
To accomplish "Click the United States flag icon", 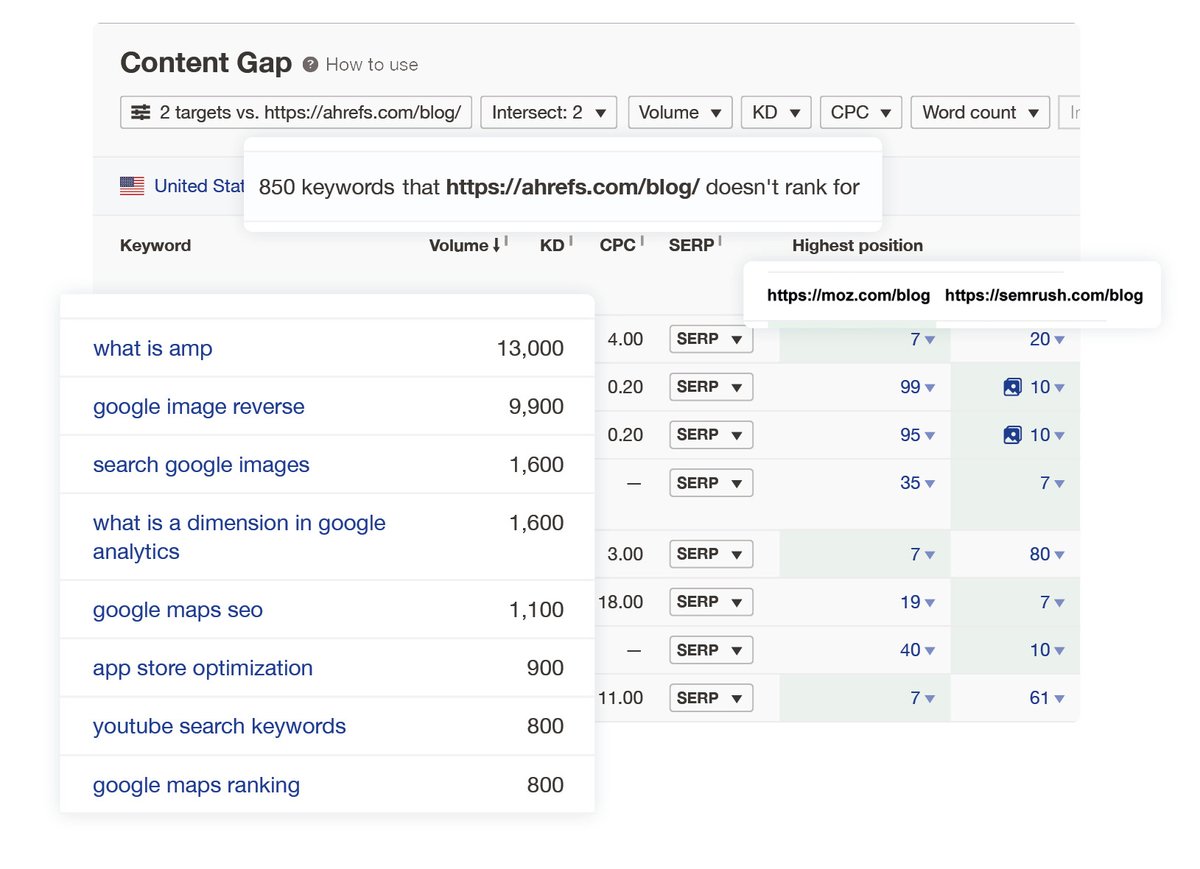I will pyautogui.click(x=132, y=185).
